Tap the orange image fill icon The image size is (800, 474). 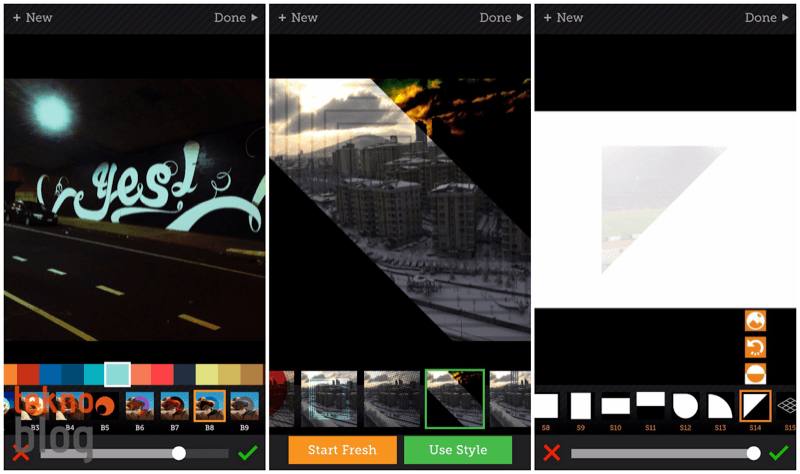pyautogui.click(x=756, y=321)
